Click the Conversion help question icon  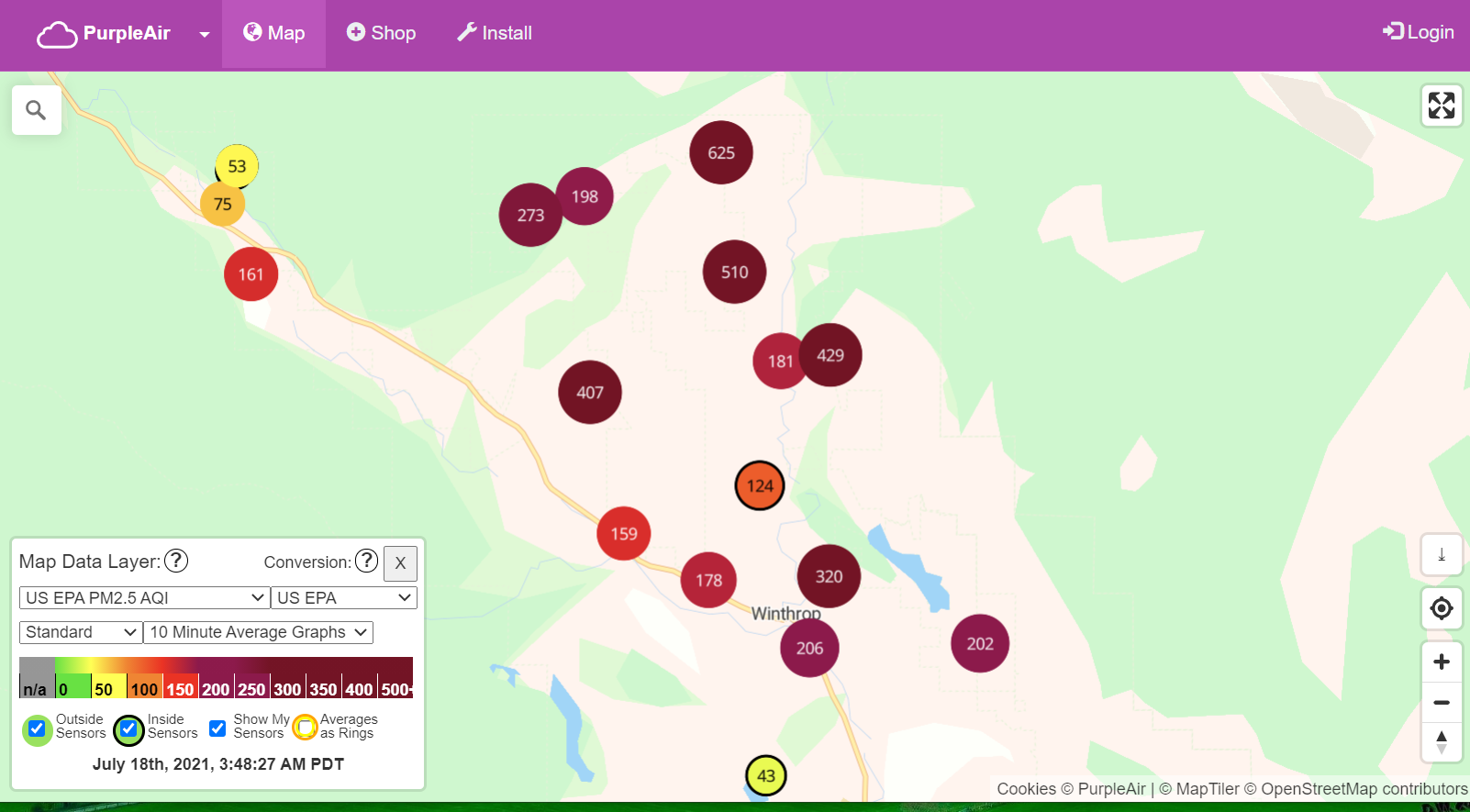coord(366,561)
